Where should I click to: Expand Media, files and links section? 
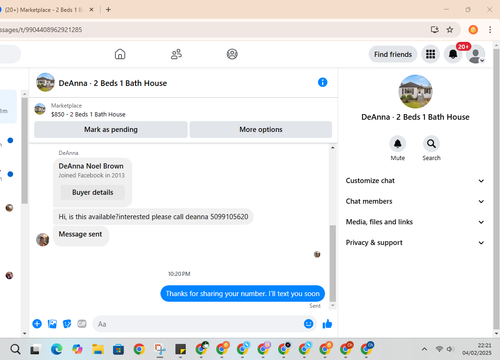point(415,222)
